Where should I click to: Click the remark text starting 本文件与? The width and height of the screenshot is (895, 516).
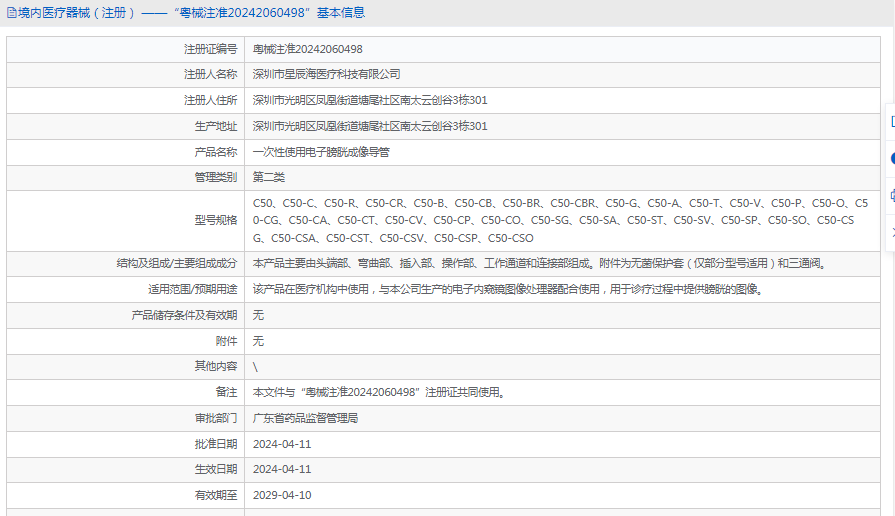pyautogui.click(x=380, y=392)
